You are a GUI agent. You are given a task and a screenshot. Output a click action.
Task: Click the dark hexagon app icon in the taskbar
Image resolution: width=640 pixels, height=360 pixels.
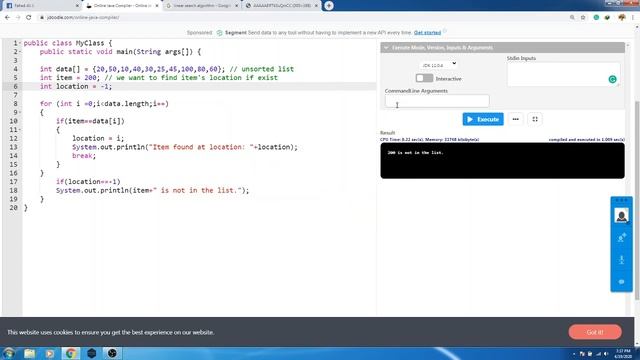point(91,353)
